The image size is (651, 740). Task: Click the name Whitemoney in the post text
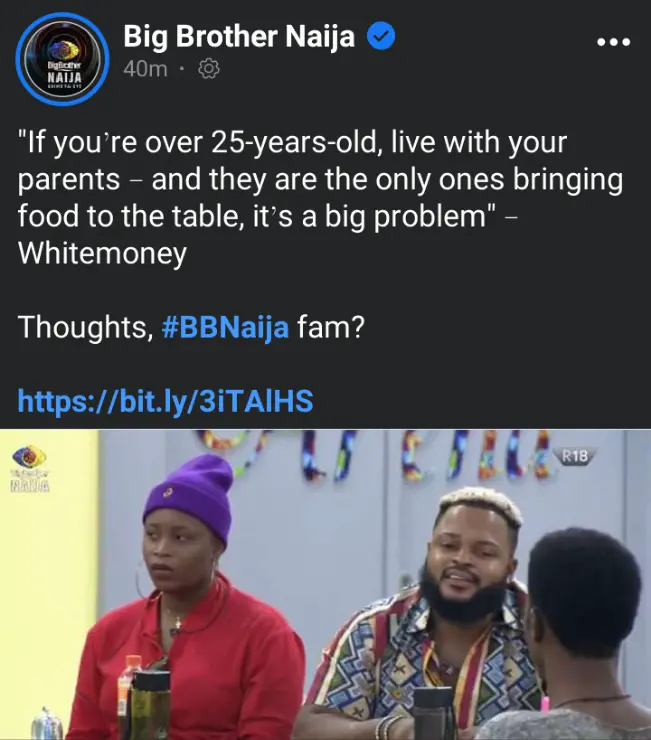point(102,253)
